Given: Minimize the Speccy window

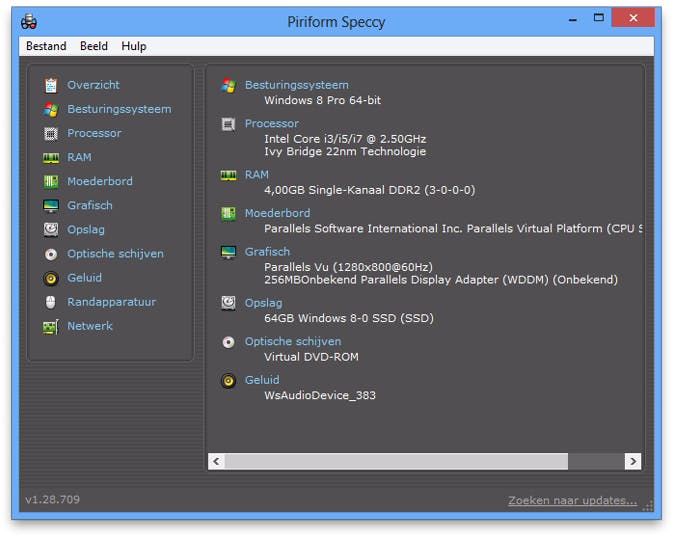Looking at the screenshot, I should tap(573, 19).
